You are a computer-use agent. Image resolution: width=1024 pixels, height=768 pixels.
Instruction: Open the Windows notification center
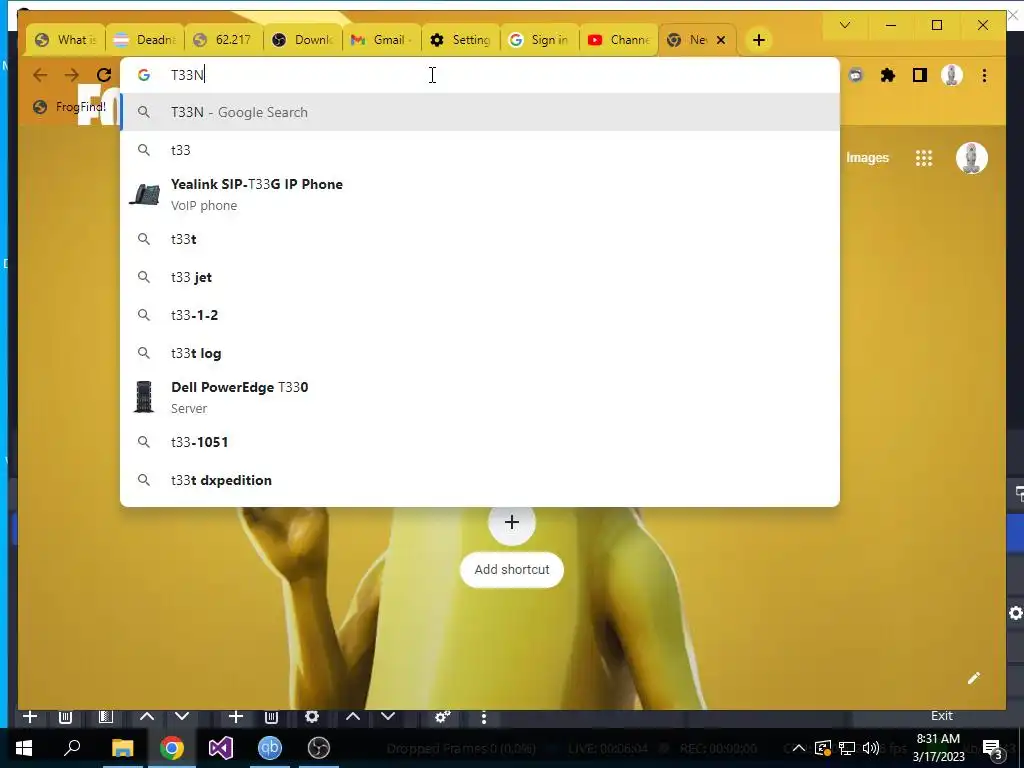click(x=992, y=748)
